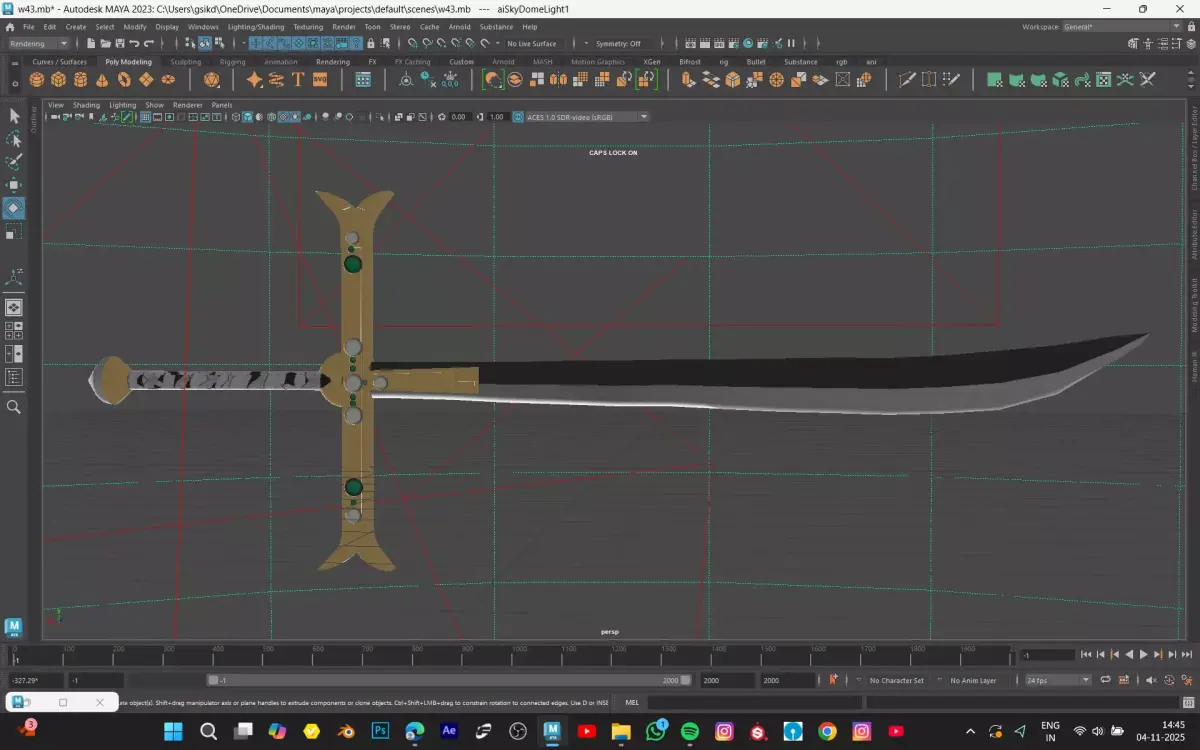
Task: Click the polygon Type text tool
Action: [x=298, y=80]
